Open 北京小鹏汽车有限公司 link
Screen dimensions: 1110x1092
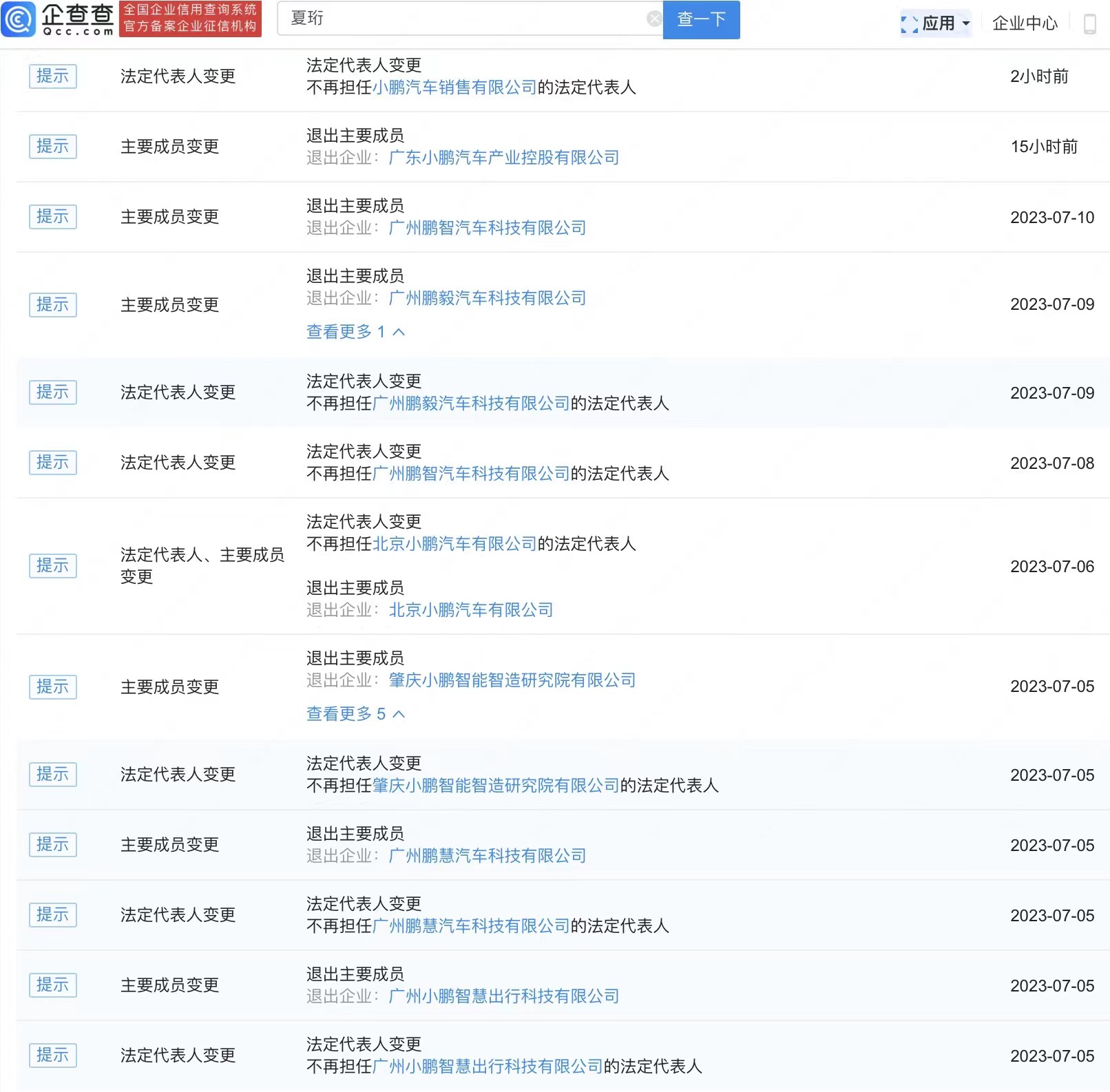tap(455, 544)
